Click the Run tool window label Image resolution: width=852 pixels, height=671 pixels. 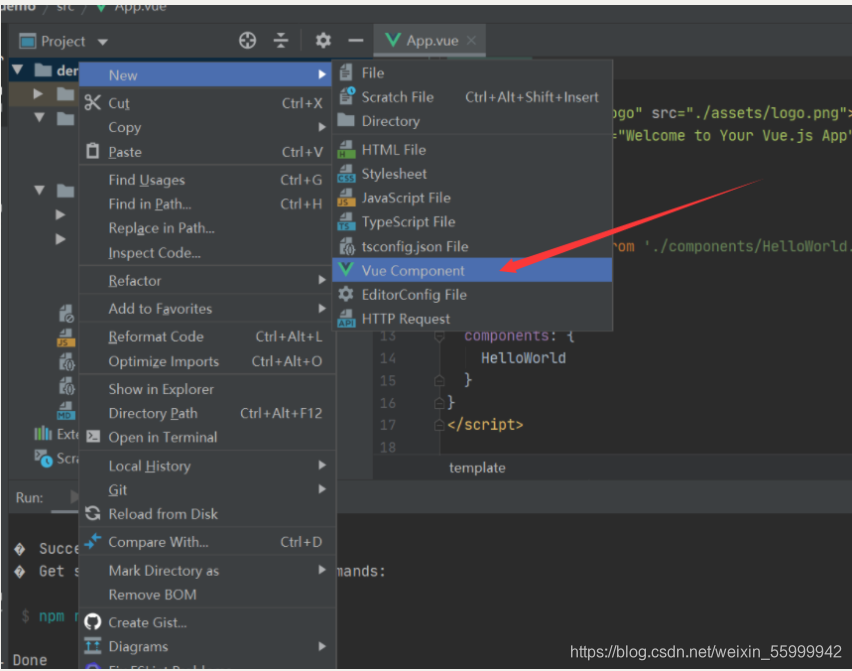point(29,497)
